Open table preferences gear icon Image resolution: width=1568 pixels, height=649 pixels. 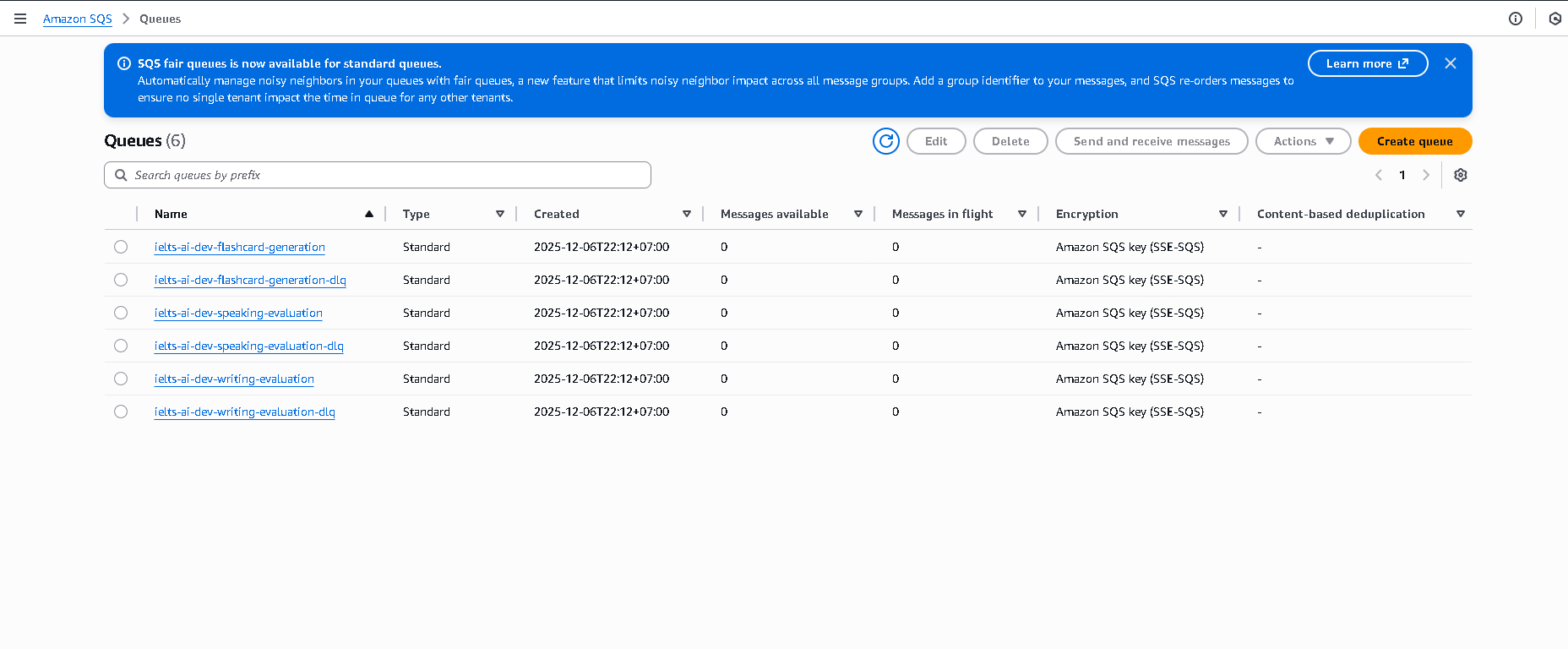pos(1460,175)
